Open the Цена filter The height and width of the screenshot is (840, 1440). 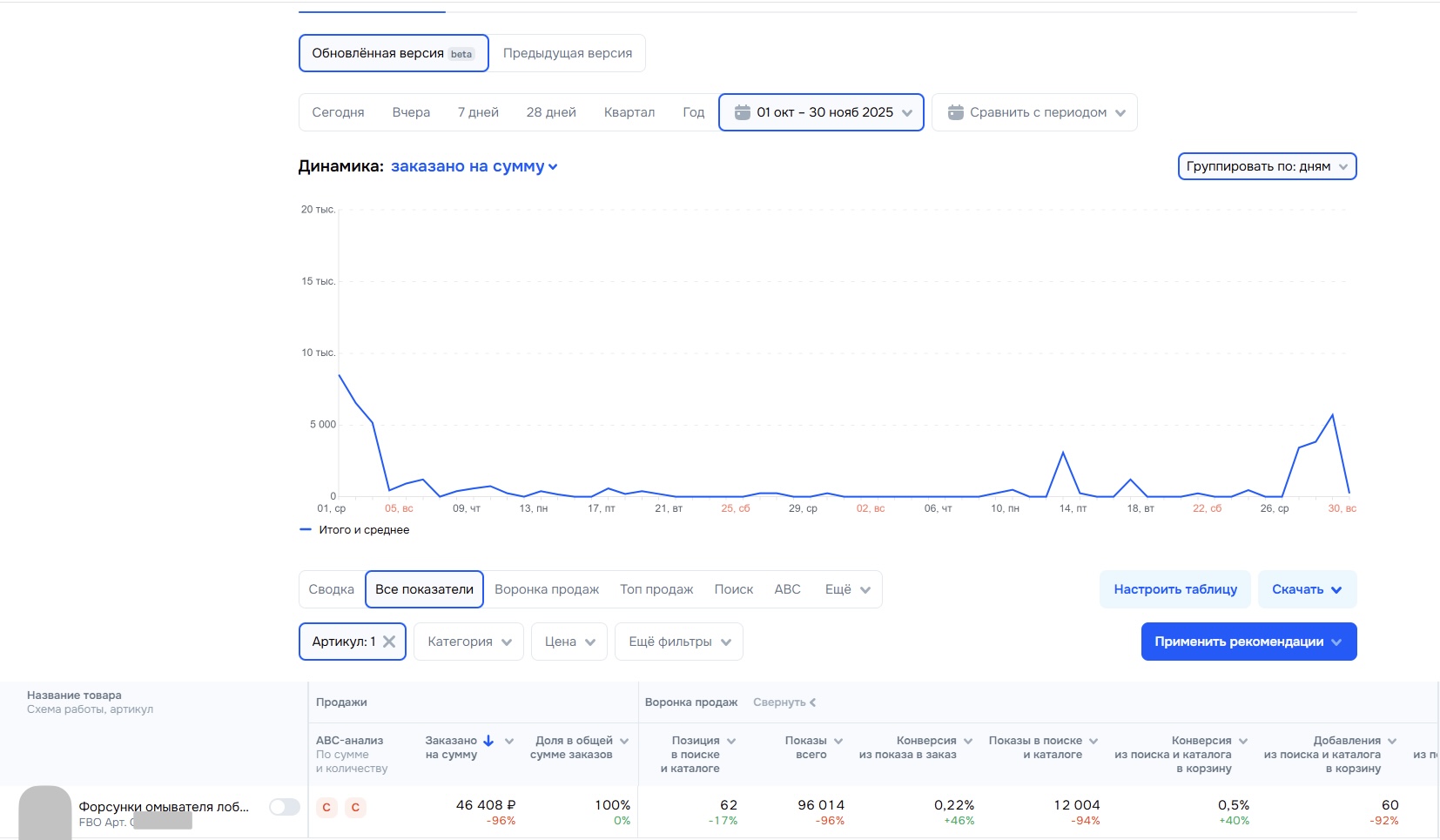569,642
